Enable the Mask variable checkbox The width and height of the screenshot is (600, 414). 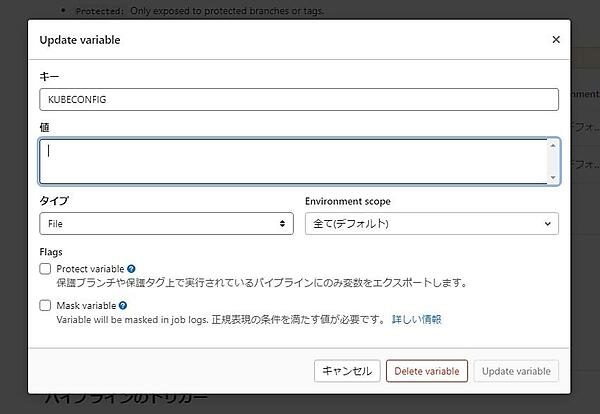(x=45, y=305)
